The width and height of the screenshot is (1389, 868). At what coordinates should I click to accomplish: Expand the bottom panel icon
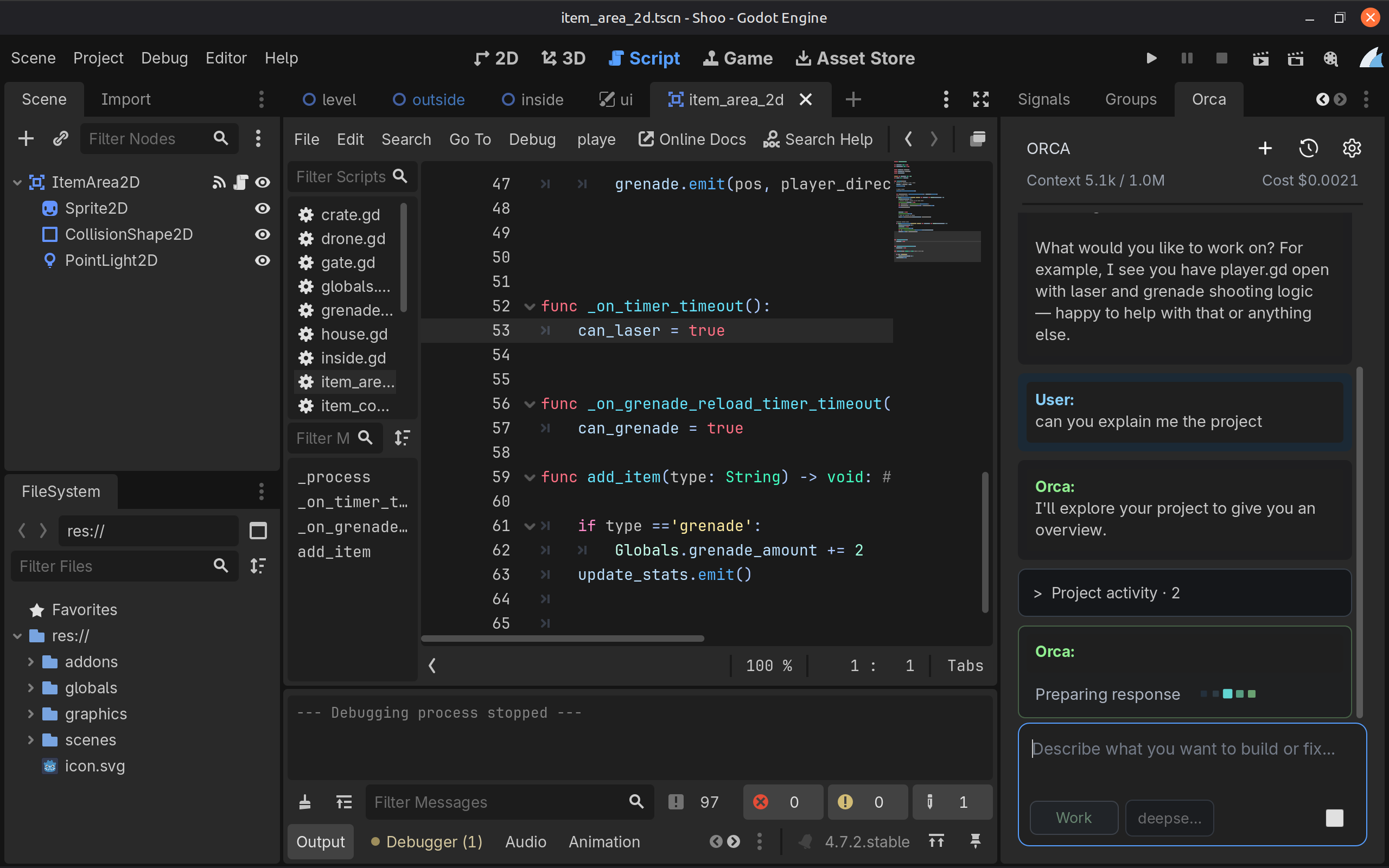(936, 841)
